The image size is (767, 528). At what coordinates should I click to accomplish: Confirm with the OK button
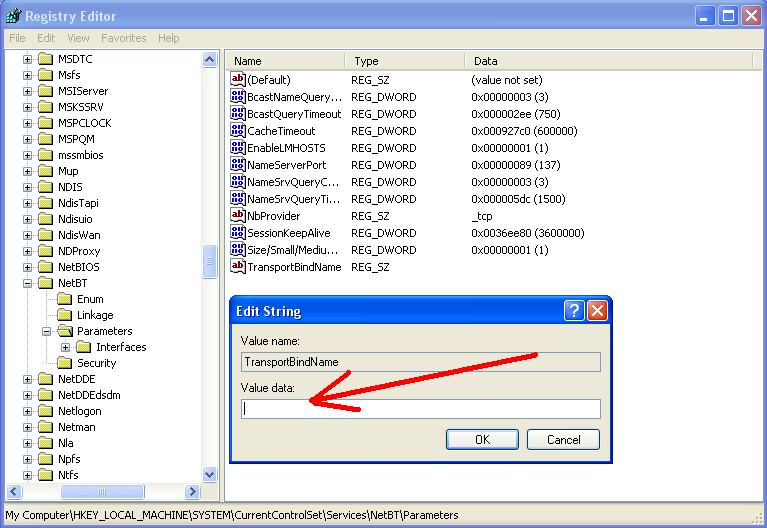(x=482, y=439)
